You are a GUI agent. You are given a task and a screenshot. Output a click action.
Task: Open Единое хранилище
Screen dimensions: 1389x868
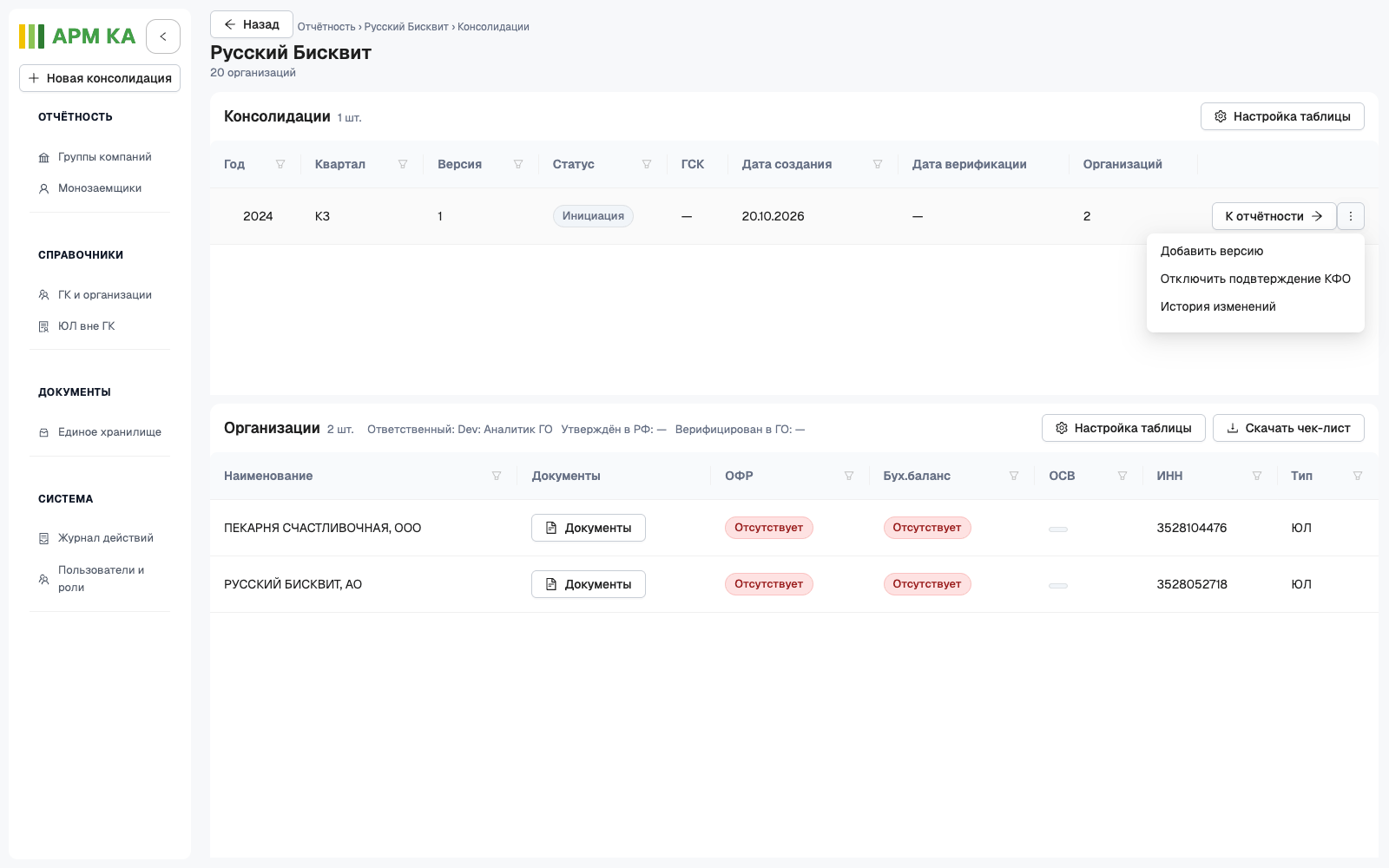(100, 432)
